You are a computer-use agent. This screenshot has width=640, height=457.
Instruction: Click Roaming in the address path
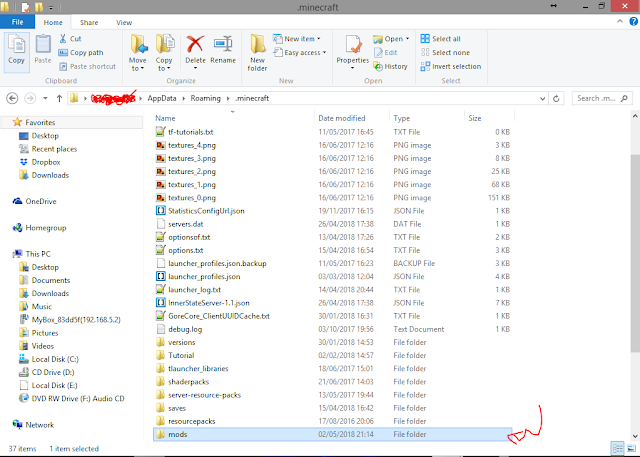[x=205, y=98]
